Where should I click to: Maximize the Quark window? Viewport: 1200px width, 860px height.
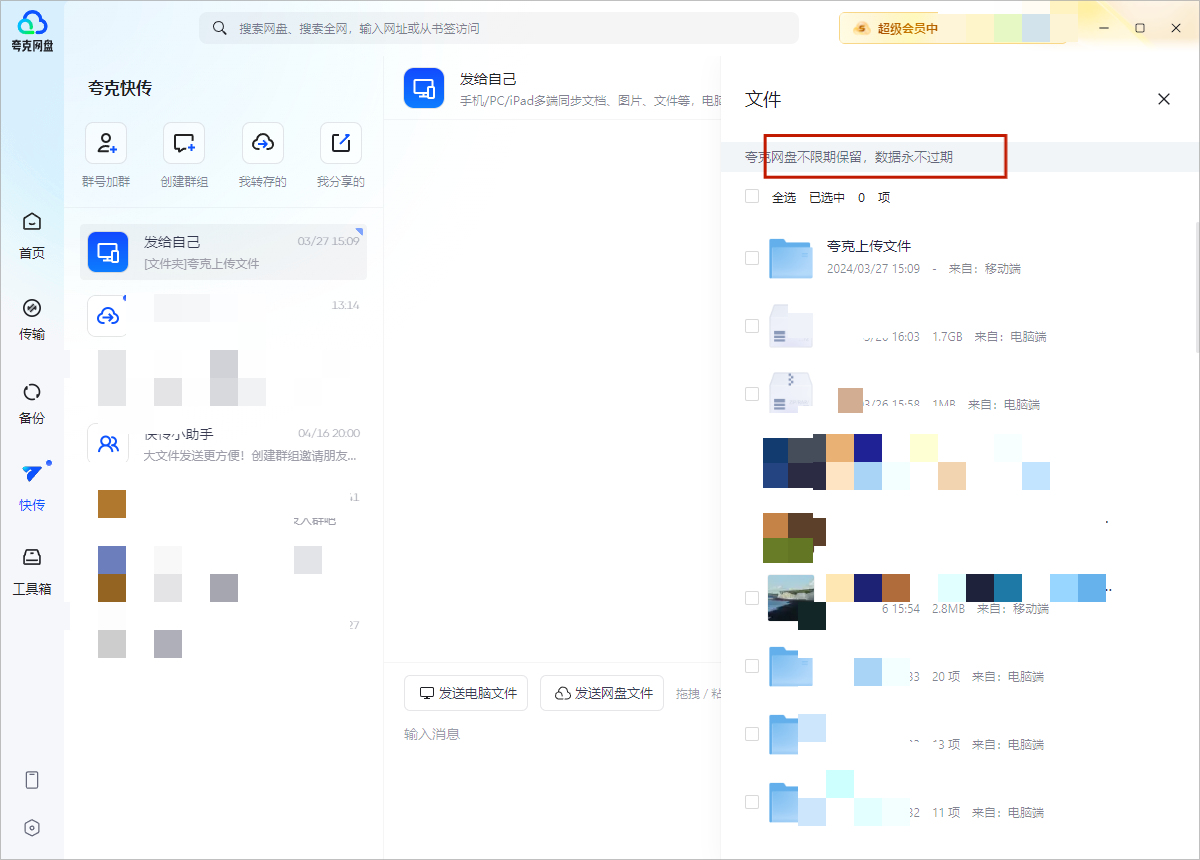(x=1140, y=28)
